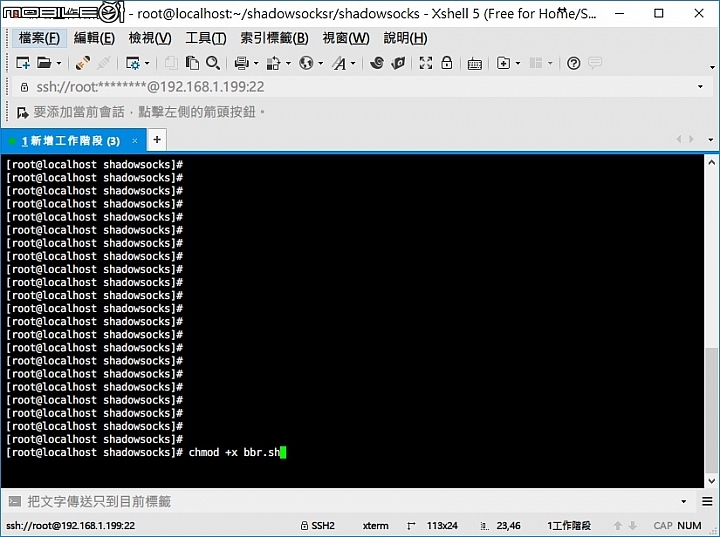Viewport: 720px width, 537px height.
Task: Click the tab scroll right arrow
Action: [691, 139]
